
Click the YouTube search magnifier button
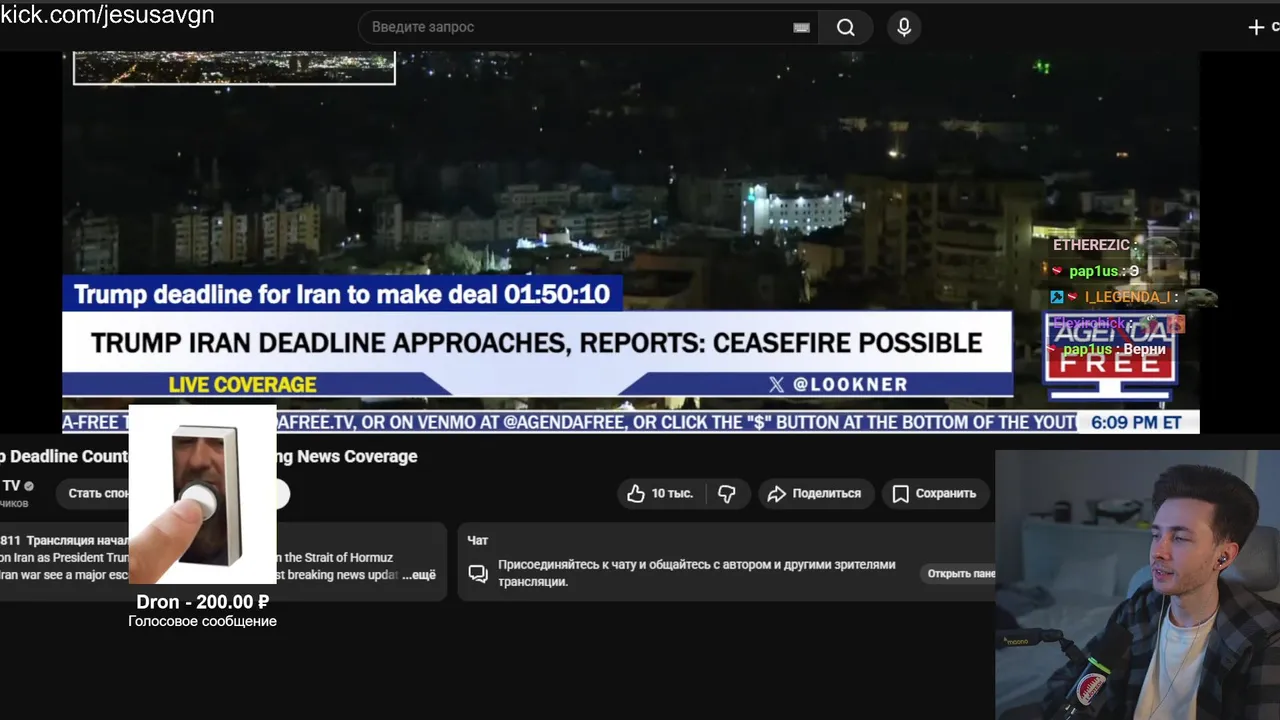tap(846, 27)
